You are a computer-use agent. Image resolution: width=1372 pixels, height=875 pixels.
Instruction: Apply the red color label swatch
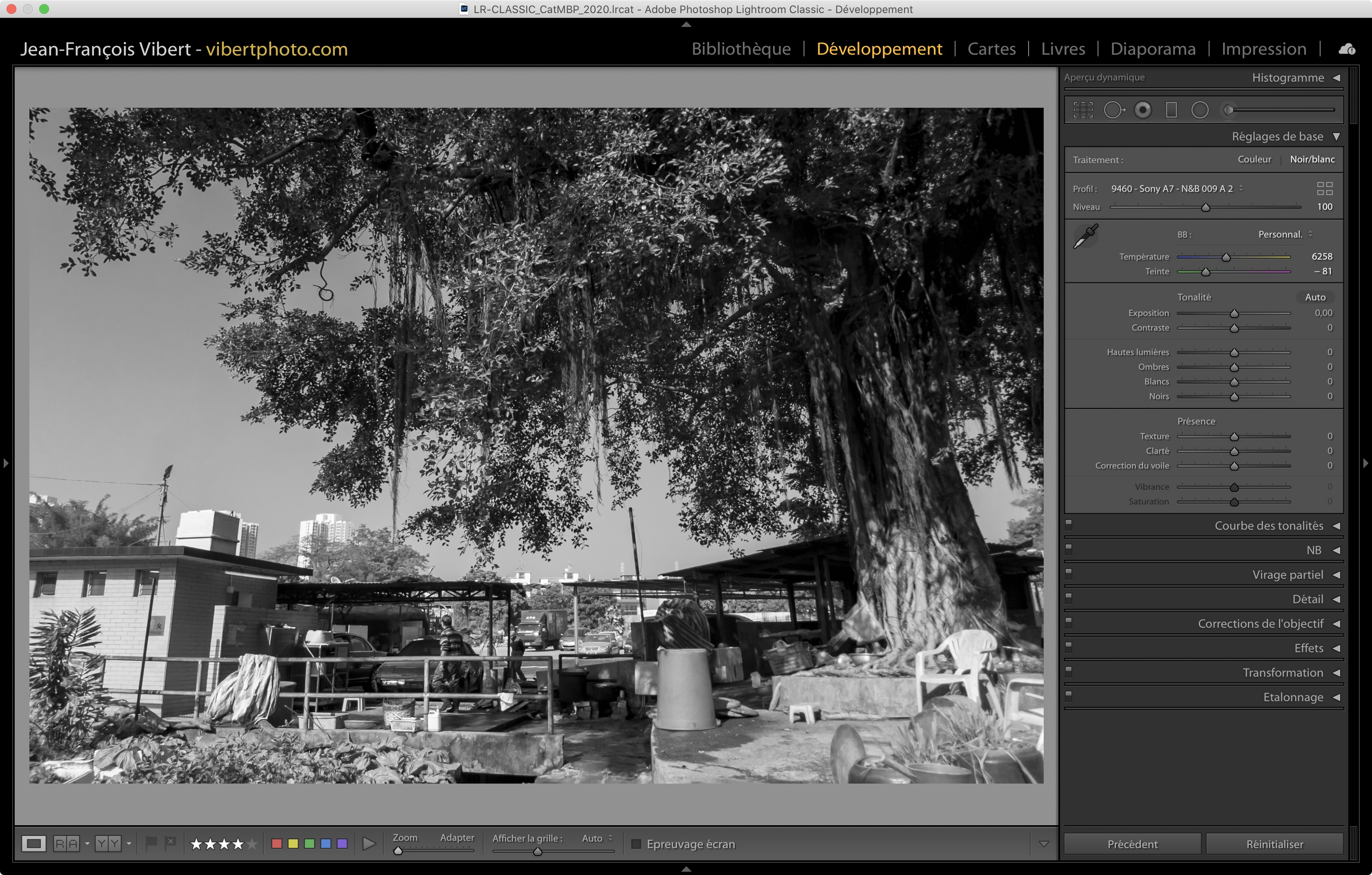pos(277,843)
